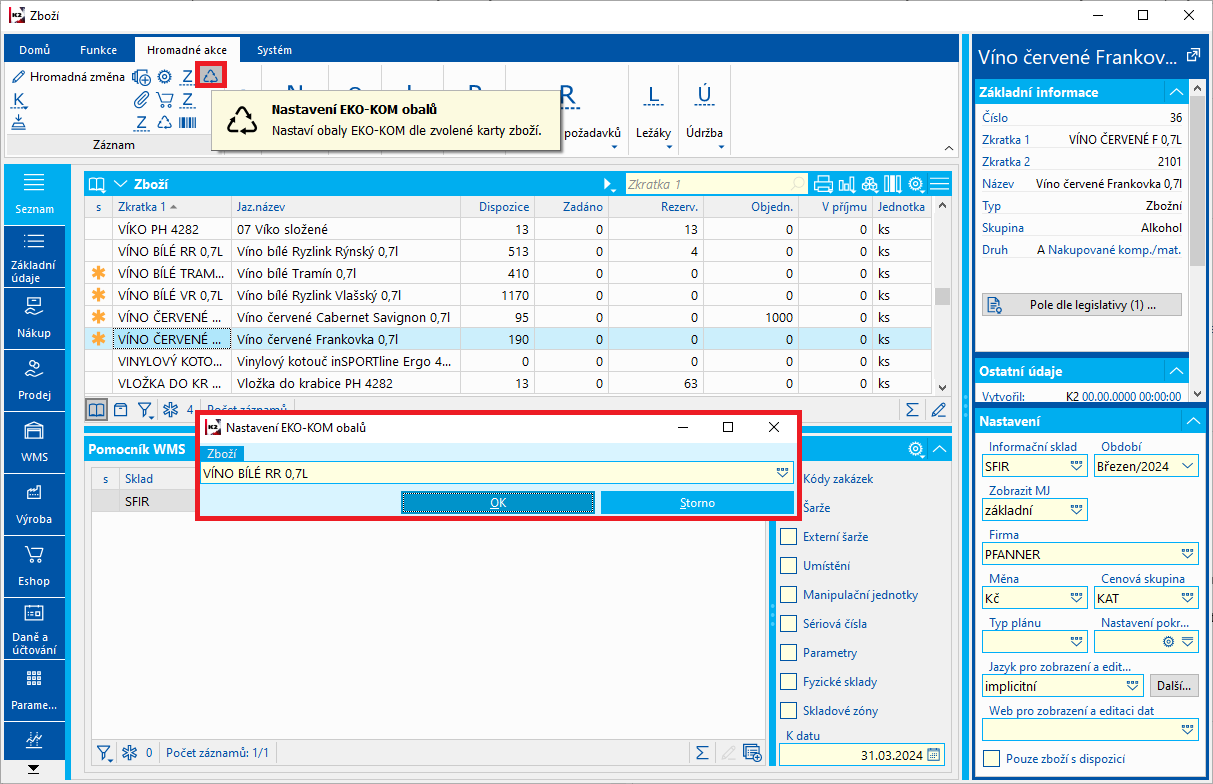Click the K icon in Záznam group
The height and width of the screenshot is (784, 1213).
tap(19, 99)
